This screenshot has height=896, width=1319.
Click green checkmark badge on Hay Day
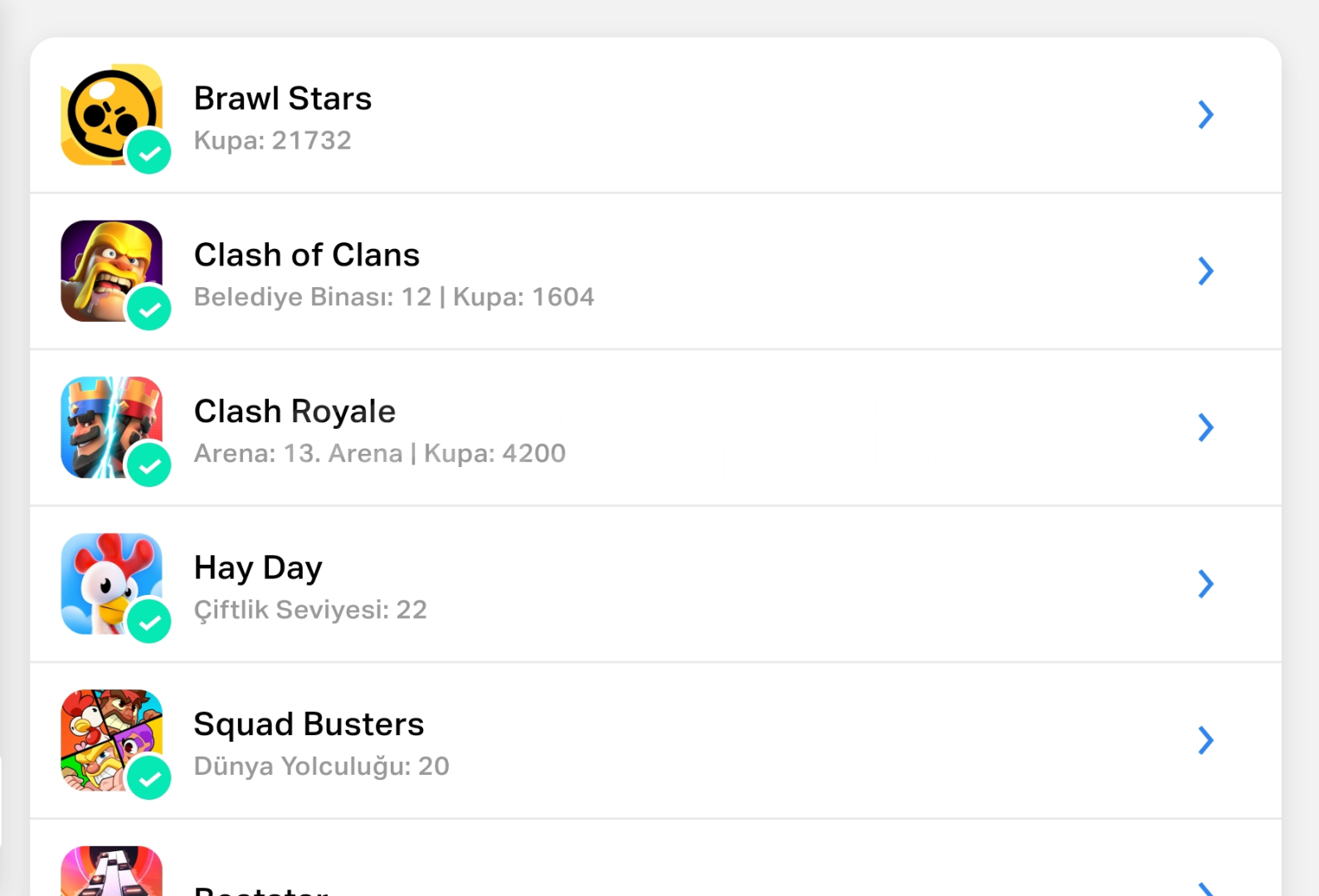click(149, 621)
